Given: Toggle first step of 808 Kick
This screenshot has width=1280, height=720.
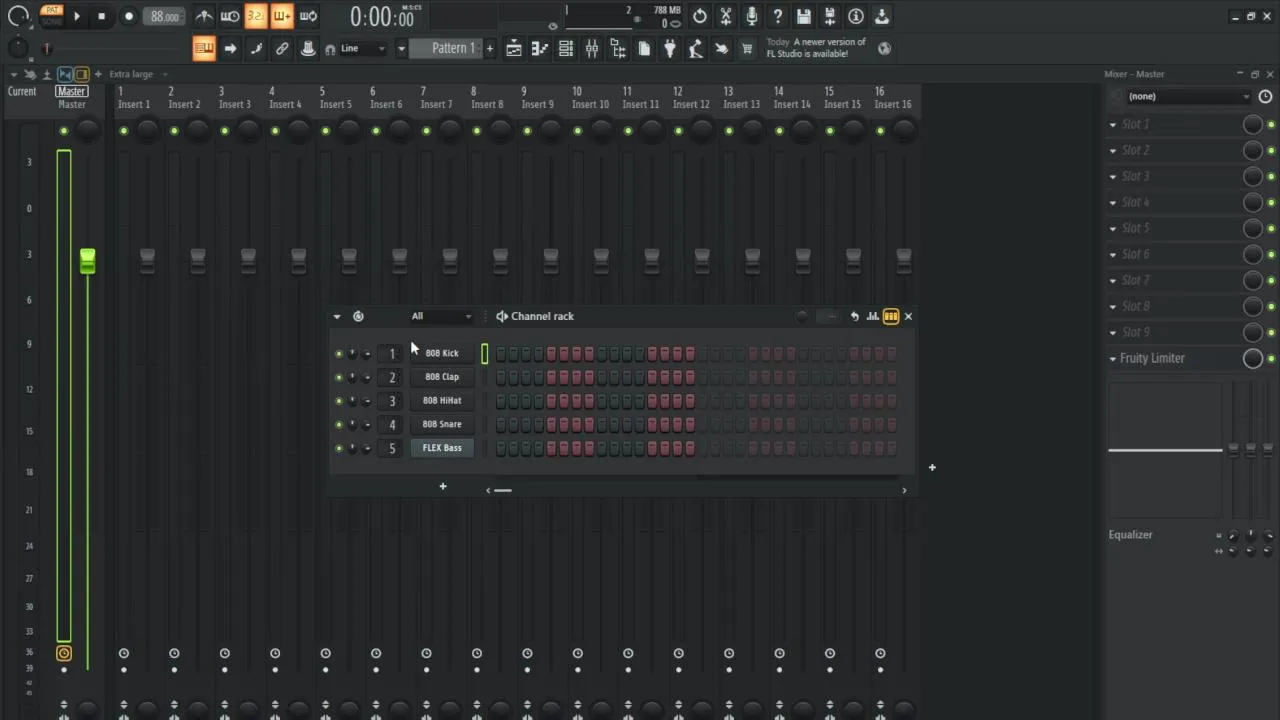Looking at the screenshot, I should pyautogui.click(x=501, y=353).
